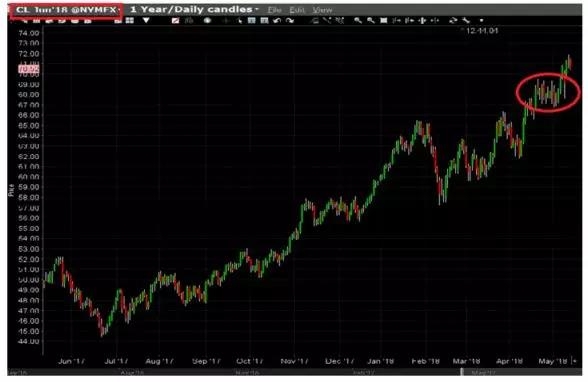
Task: Click the bottom timeline scrollbar handle
Action: pos(462,372)
